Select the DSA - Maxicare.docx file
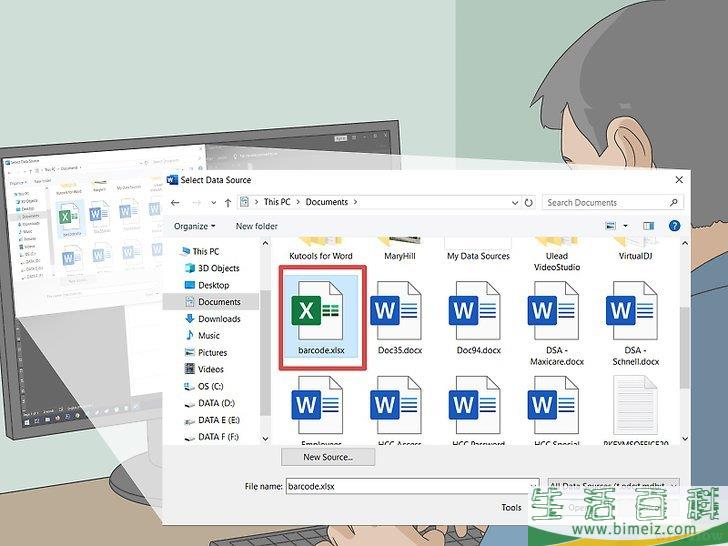This screenshot has width=728, height=546. click(557, 324)
